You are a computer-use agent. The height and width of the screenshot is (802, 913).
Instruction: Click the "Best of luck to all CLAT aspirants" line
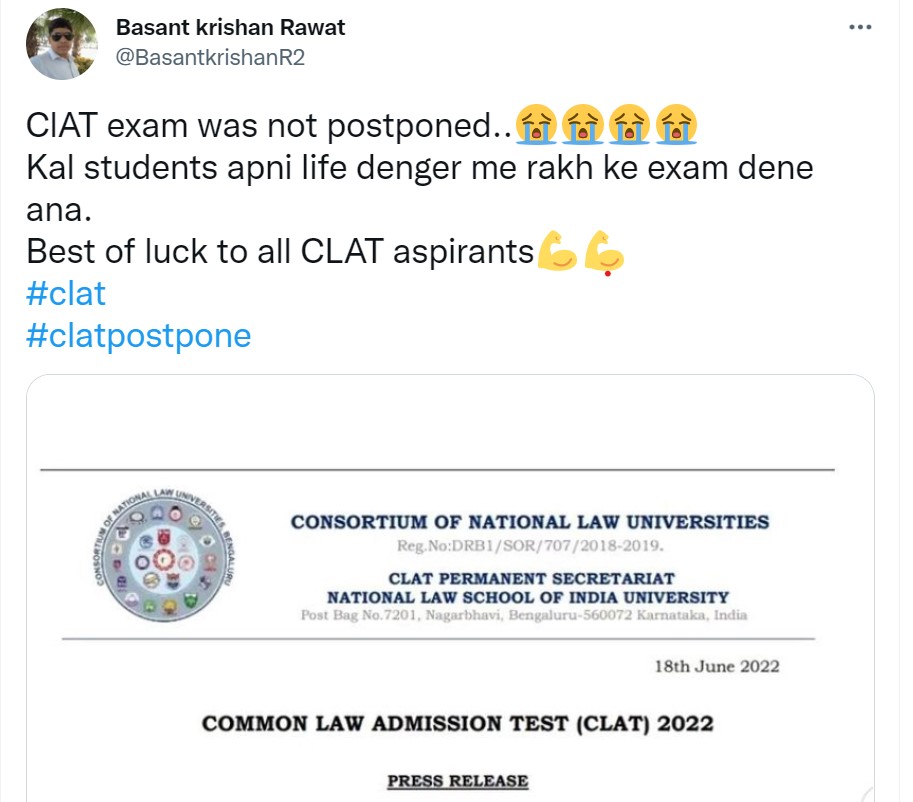tap(280, 251)
